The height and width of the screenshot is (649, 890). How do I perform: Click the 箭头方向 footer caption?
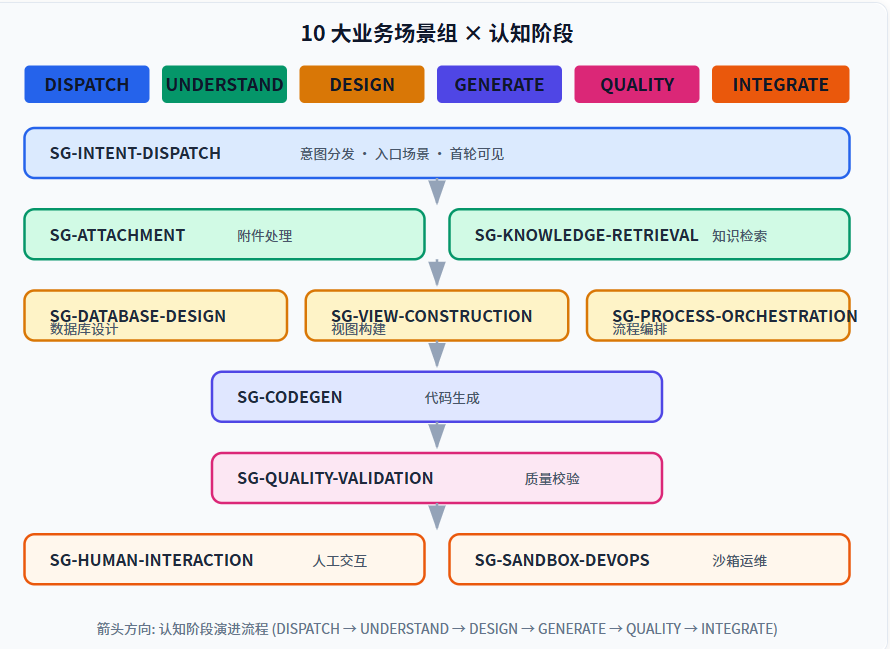point(436,629)
